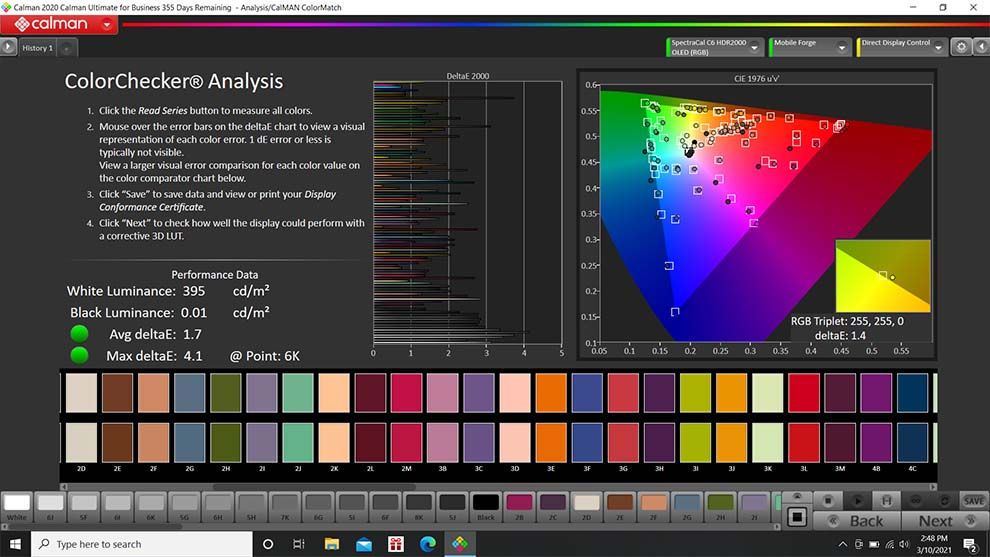
Task: Click the taskbar search box
Action: pos(142,544)
